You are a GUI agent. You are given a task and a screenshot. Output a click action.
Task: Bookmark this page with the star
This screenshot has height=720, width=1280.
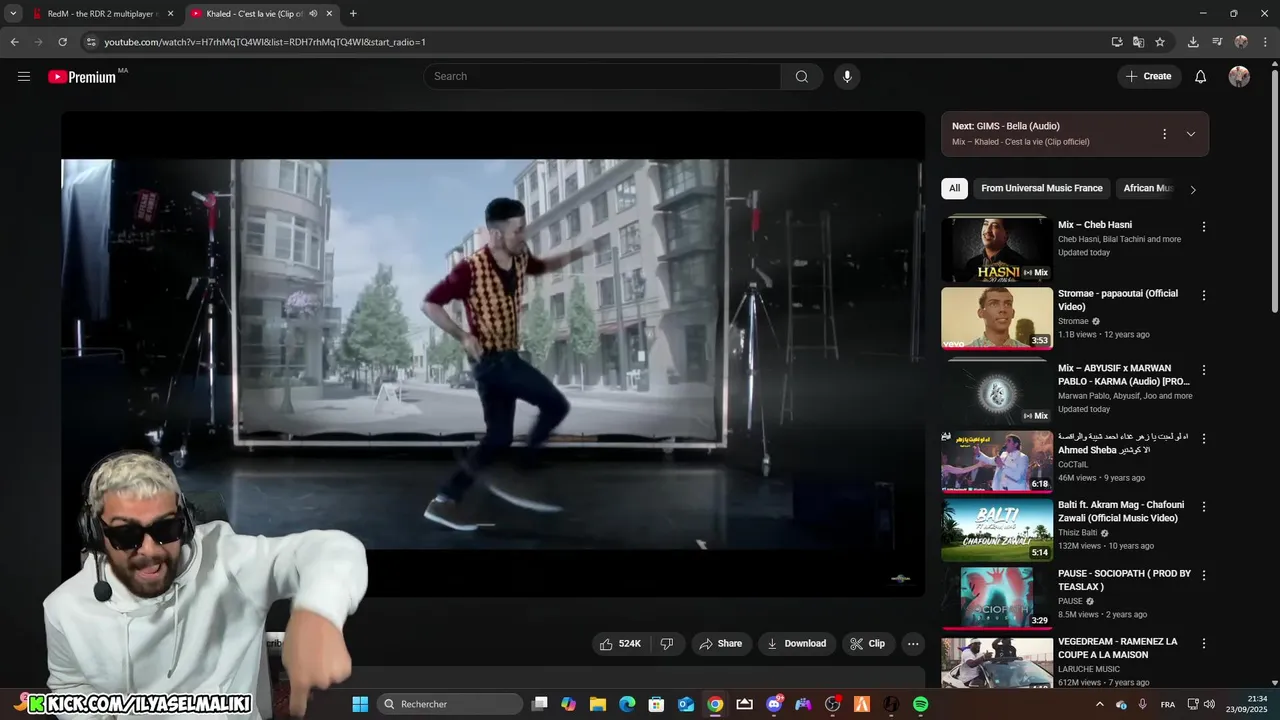click(1160, 42)
